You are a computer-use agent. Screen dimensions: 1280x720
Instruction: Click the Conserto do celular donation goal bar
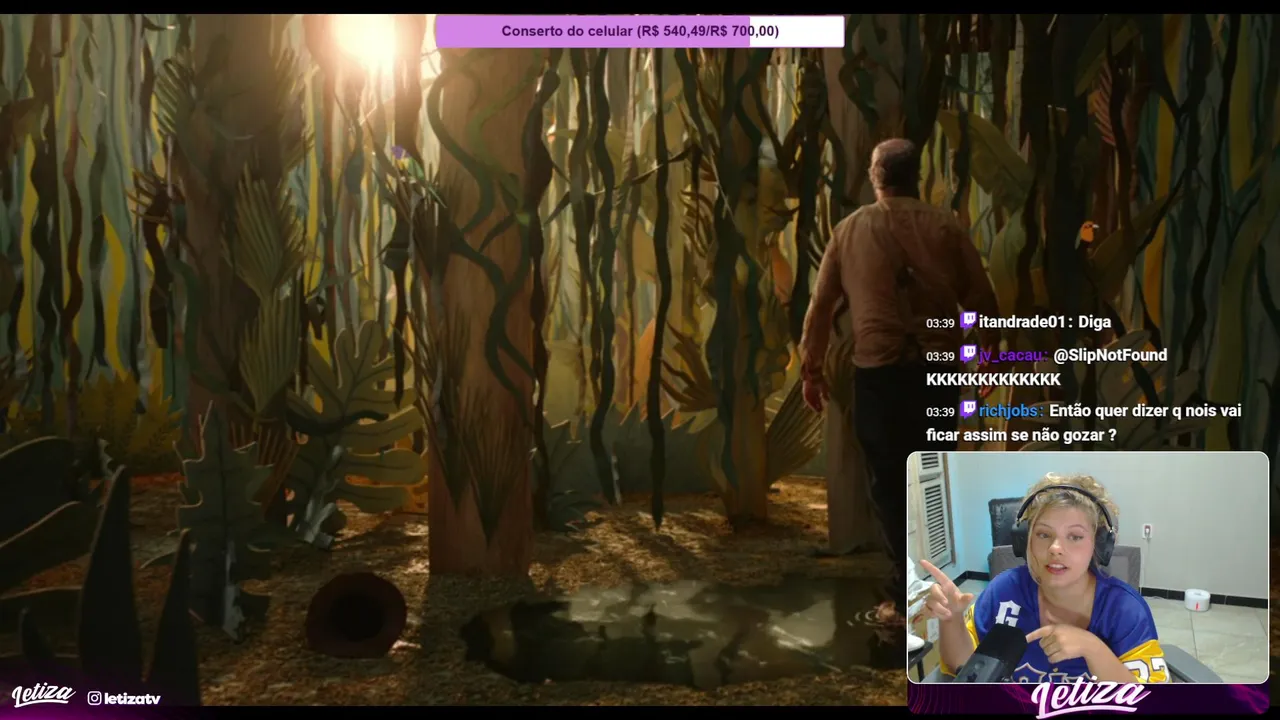point(640,31)
